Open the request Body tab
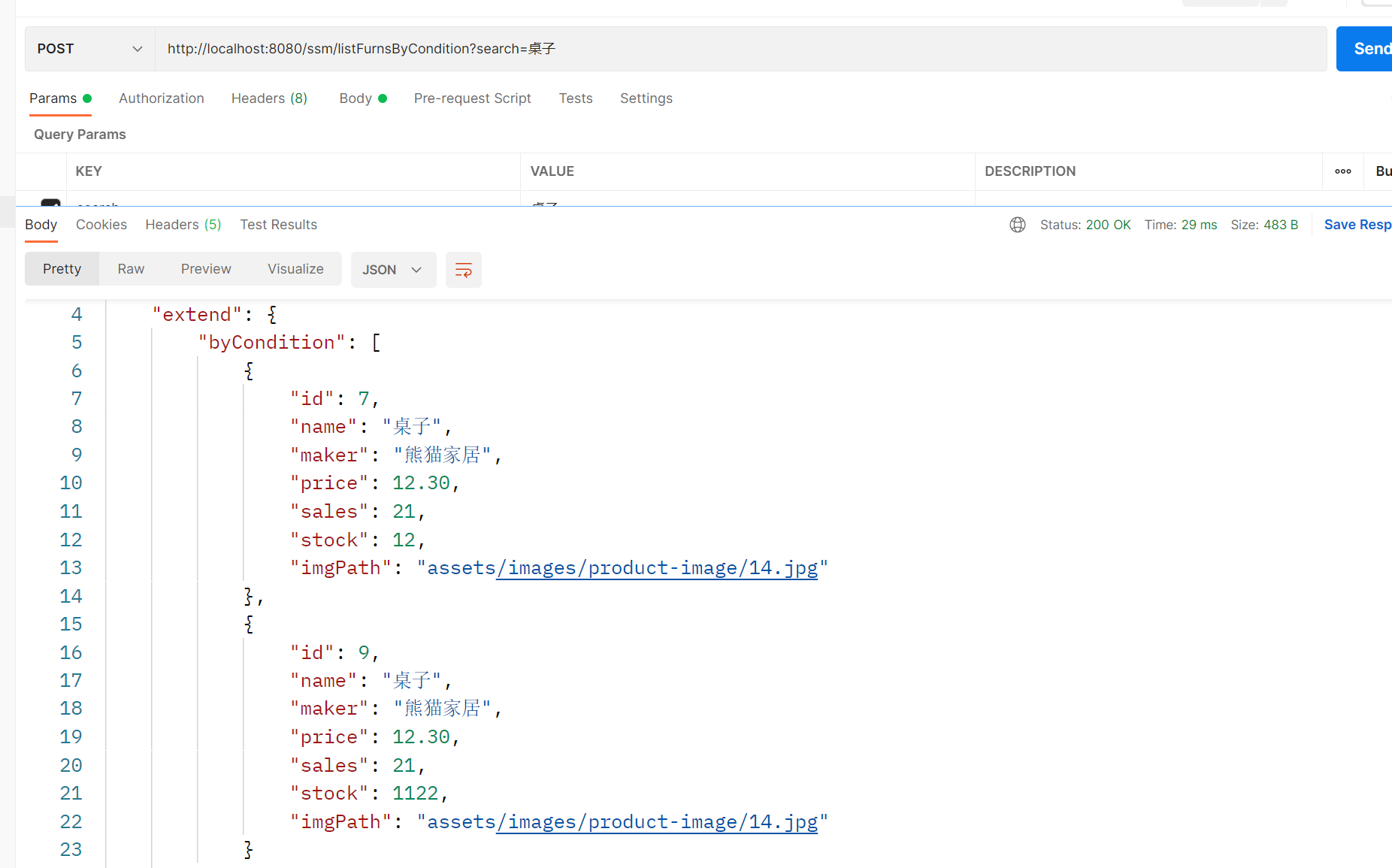This screenshot has height=868, width=1392. 363,98
